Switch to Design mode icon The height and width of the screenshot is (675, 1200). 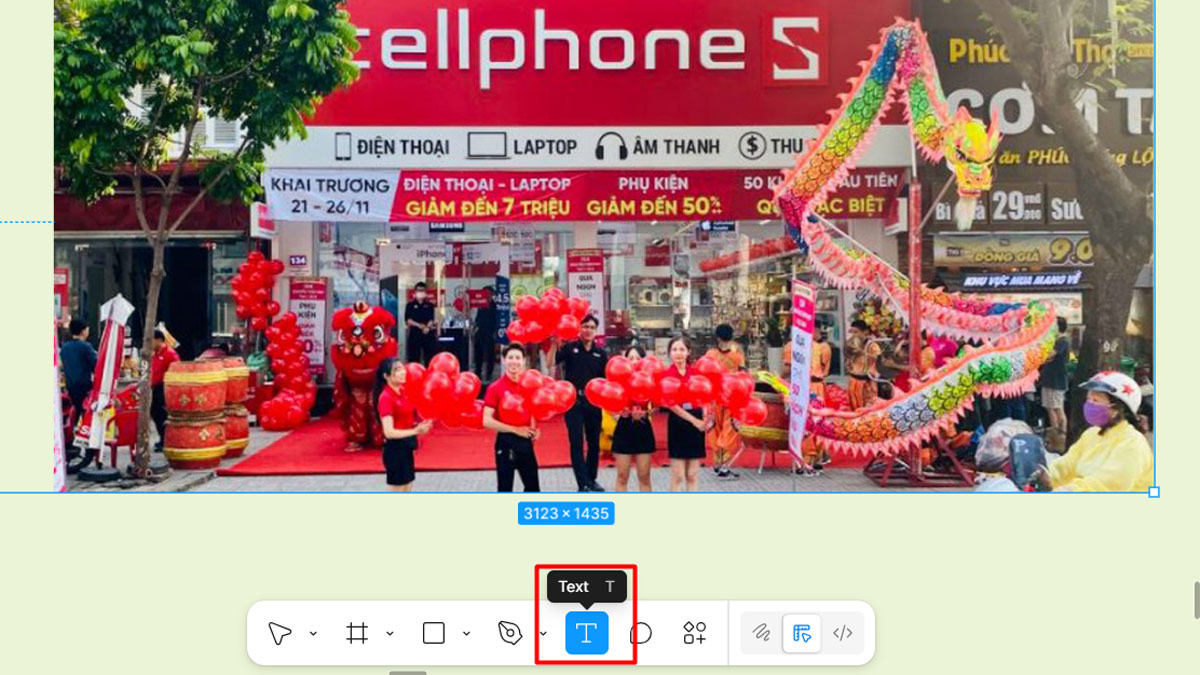(802, 633)
